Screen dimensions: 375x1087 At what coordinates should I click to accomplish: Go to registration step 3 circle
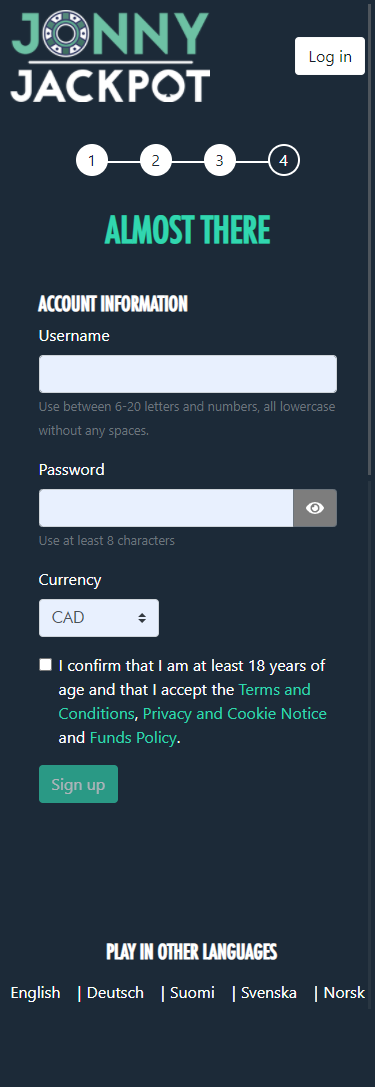click(x=220, y=162)
